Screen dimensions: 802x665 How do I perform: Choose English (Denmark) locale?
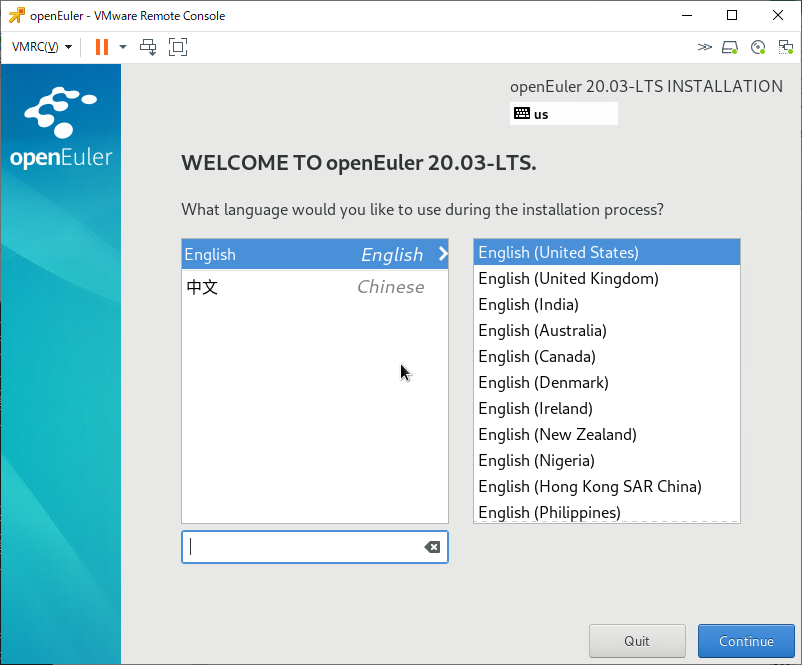[607, 382]
